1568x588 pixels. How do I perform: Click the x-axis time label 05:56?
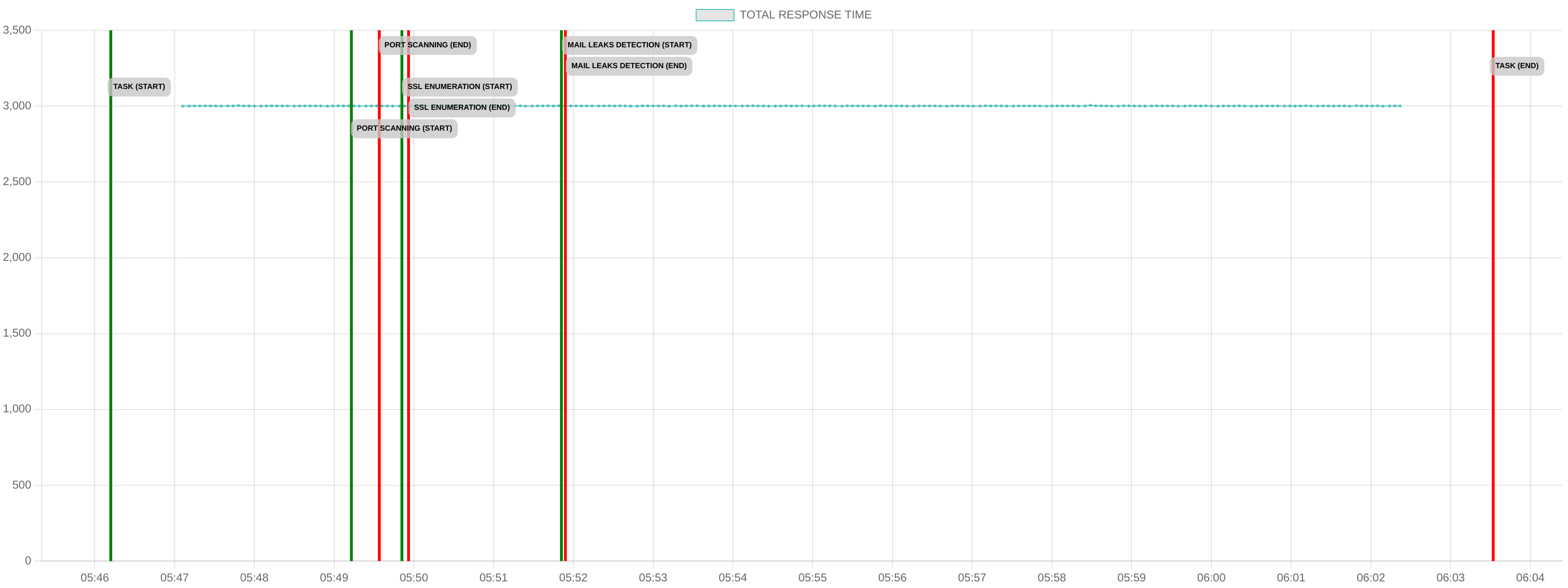(x=892, y=578)
